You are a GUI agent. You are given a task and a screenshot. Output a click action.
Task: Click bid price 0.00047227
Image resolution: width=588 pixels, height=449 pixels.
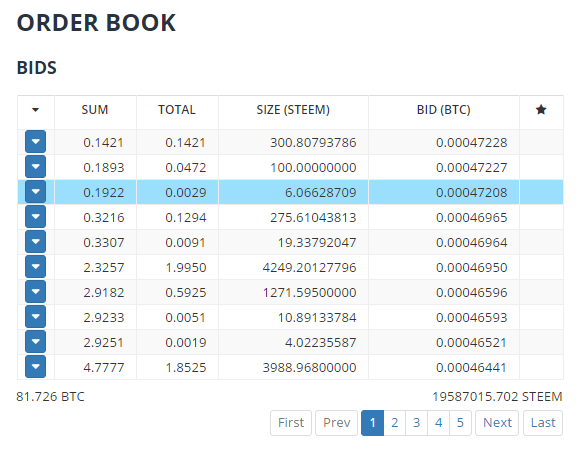[472, 167]
